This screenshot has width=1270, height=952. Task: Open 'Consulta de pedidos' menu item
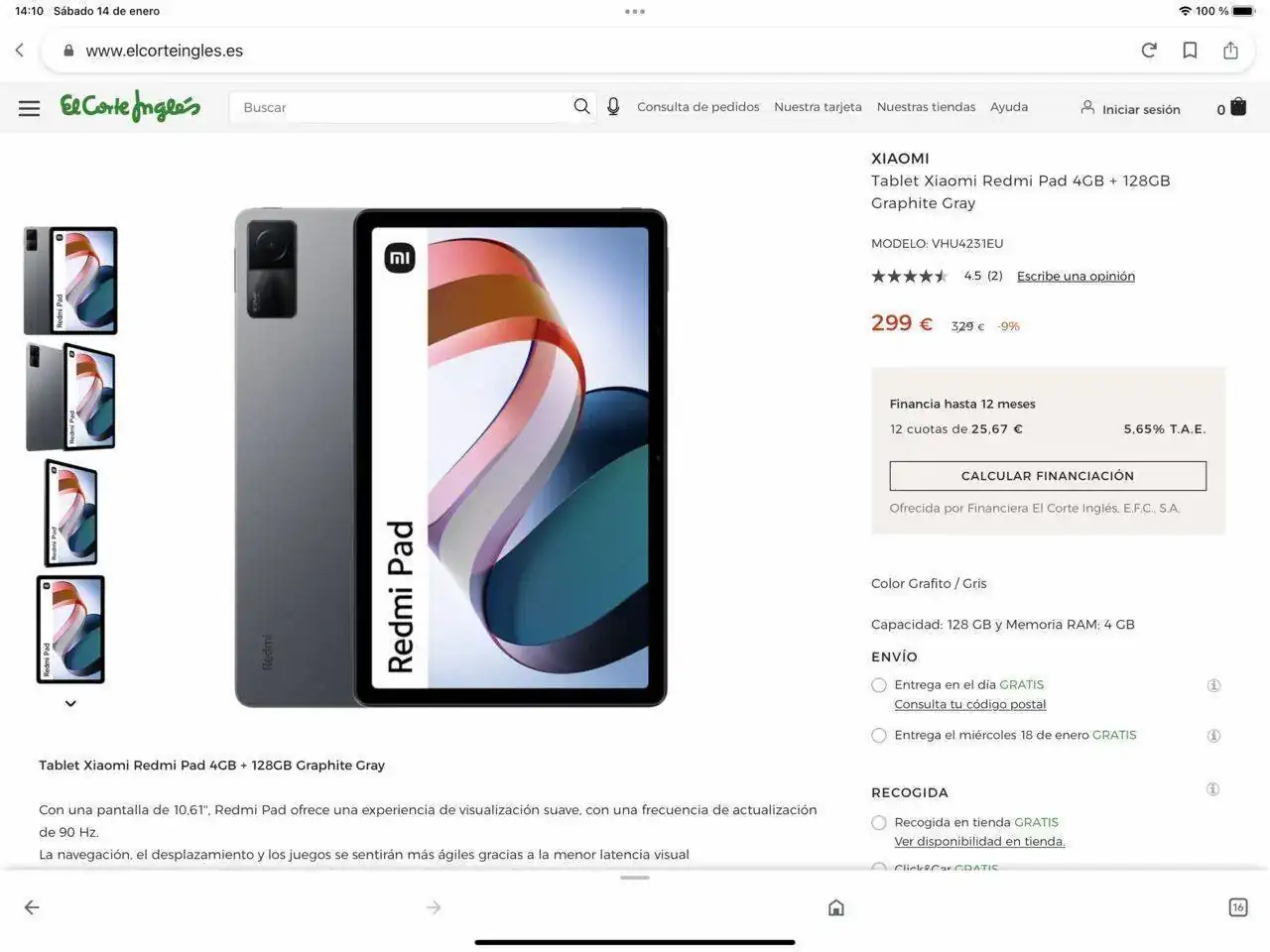[x=698, y=107]
